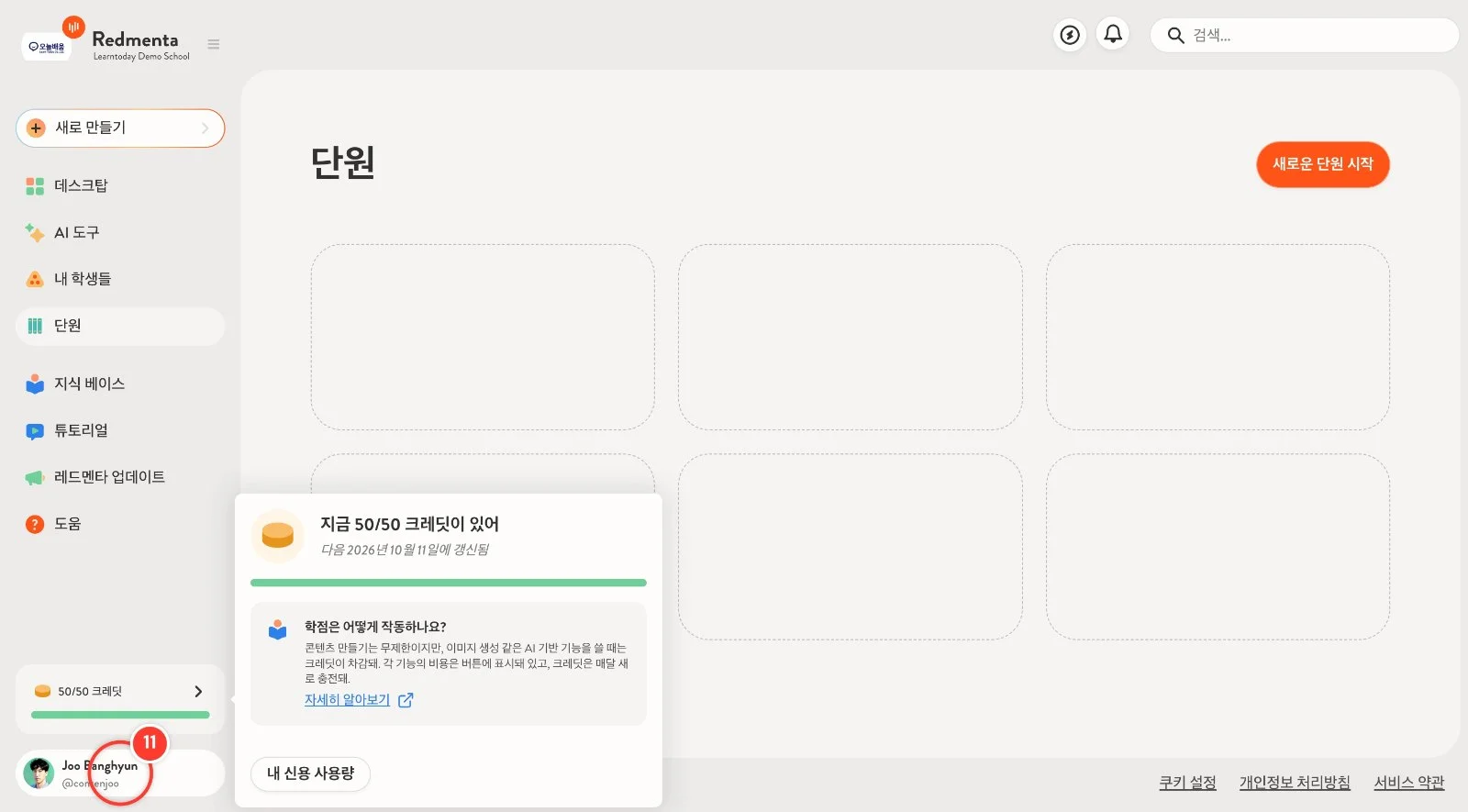Click the 도움 question mark icon

click(x=35, y=524)
